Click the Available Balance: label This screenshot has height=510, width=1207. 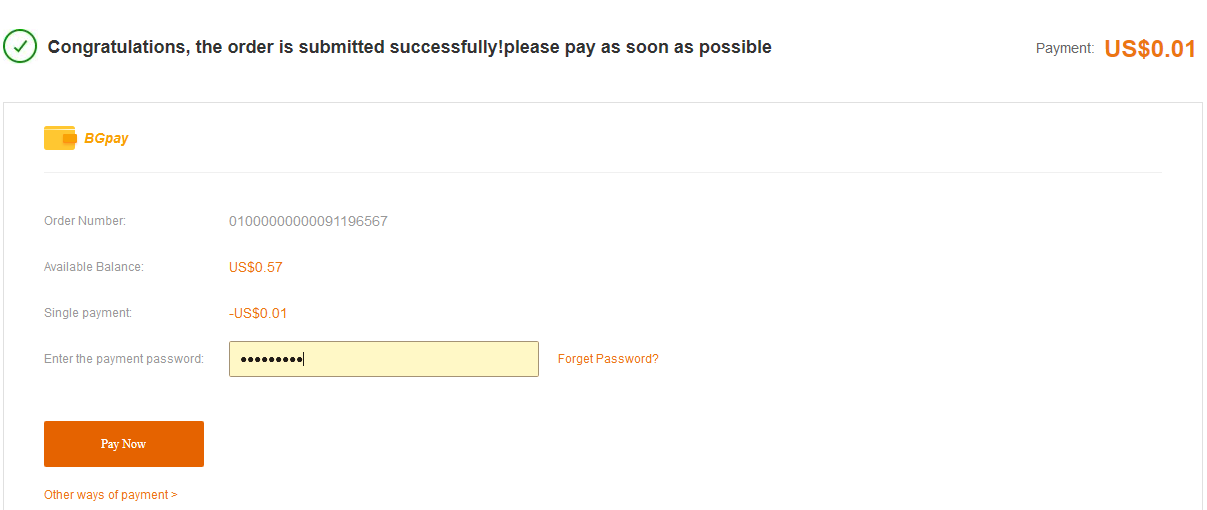[x=94, y=267]
